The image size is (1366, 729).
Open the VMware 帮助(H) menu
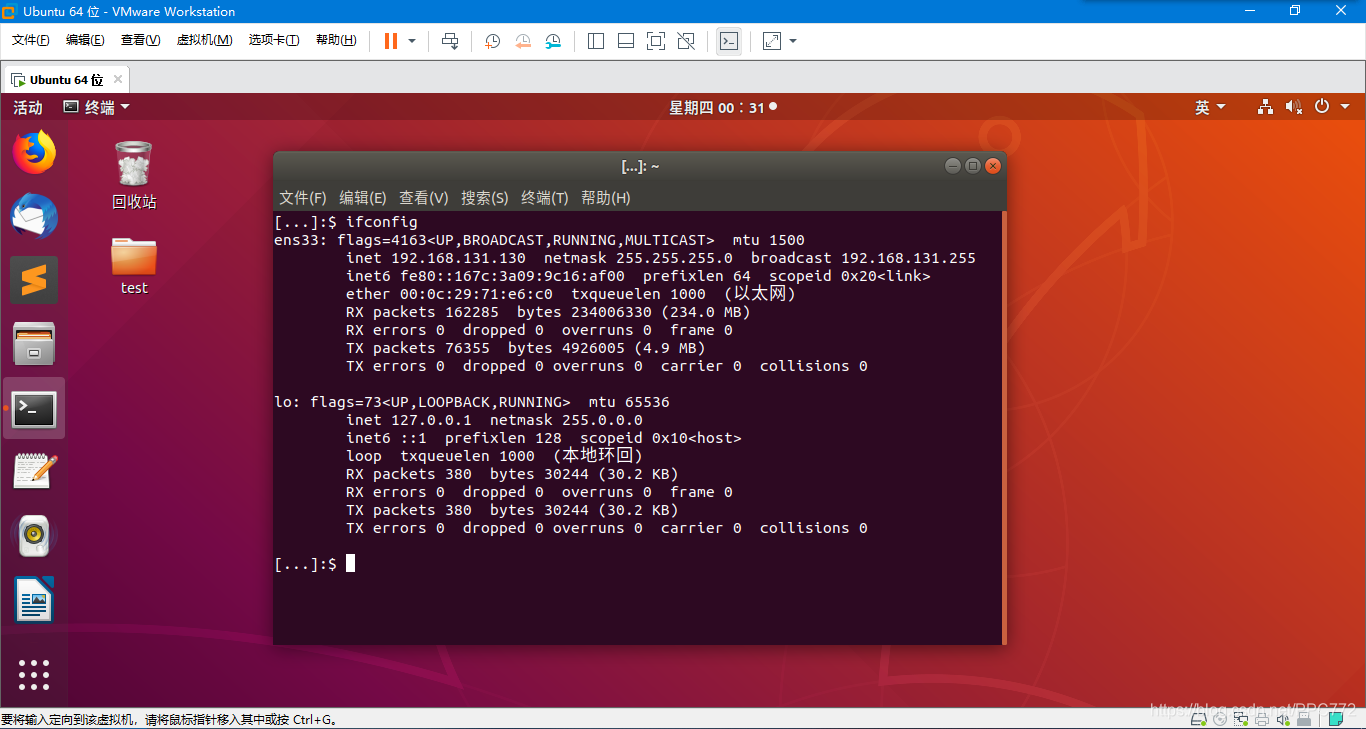(336, 40)
